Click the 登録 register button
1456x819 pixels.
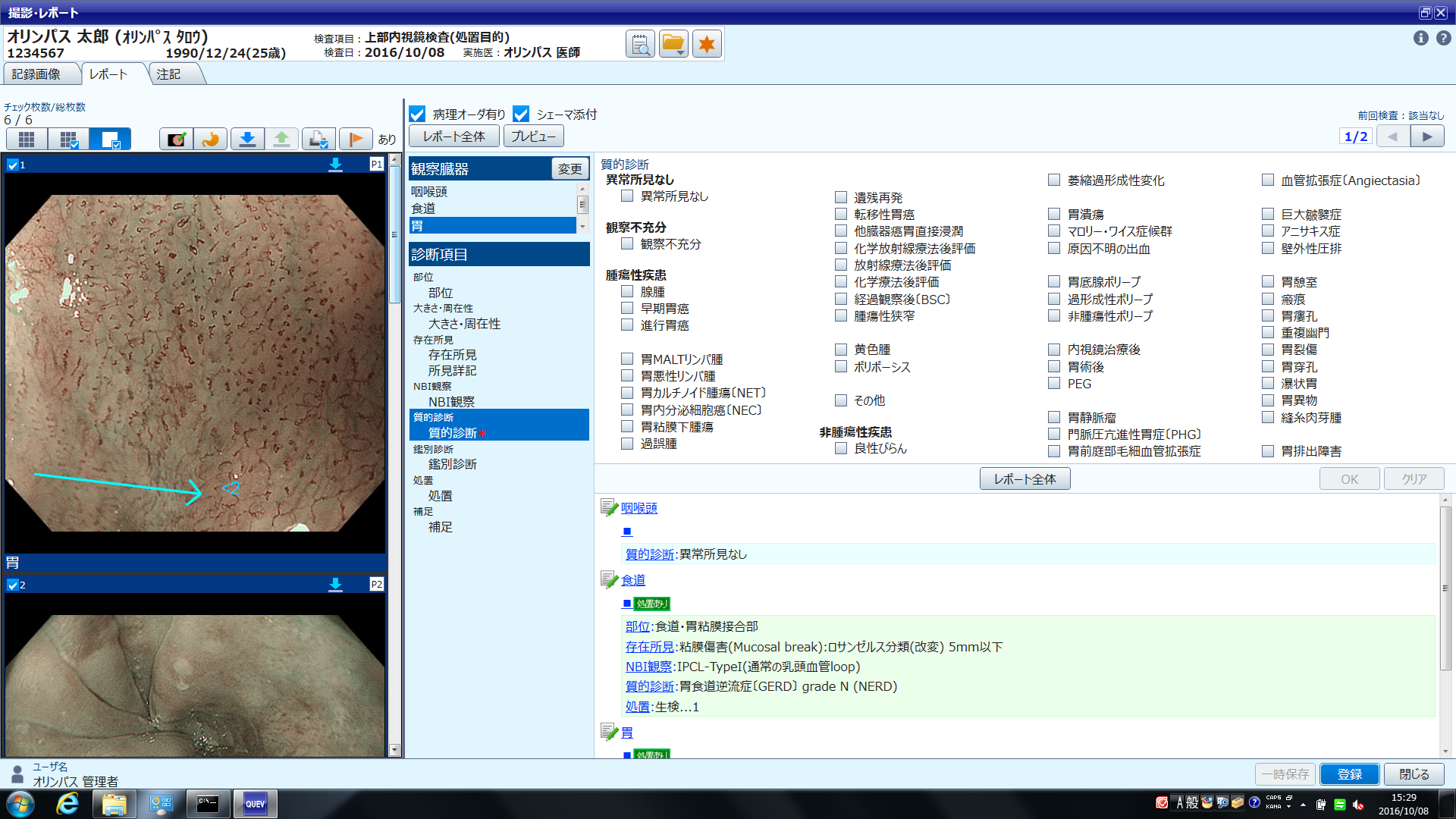click(1349, 773)
